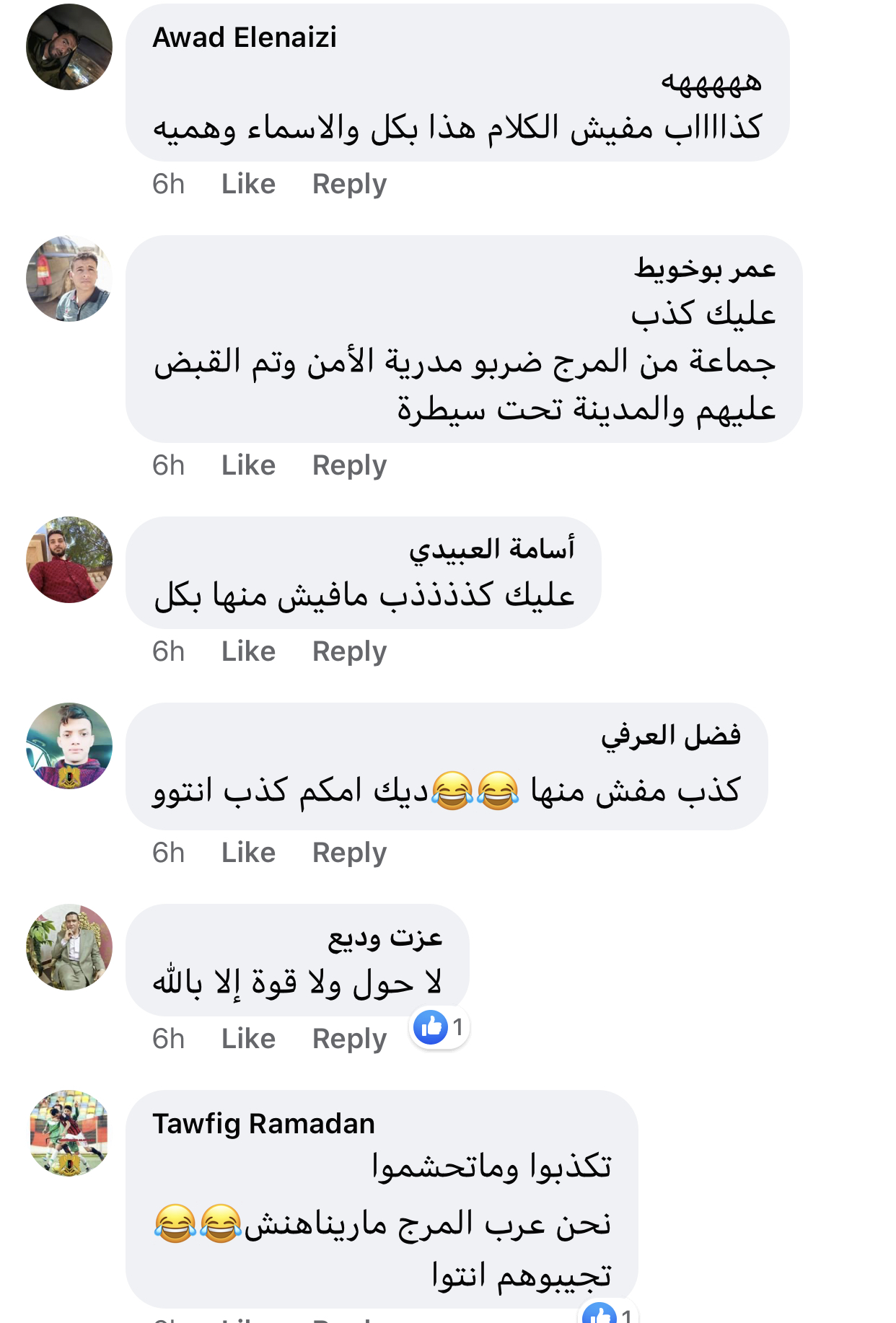The image size is (896, 1323).
Task: Open أسامة العبيدي profile name link
Action: click(x=492, y=549)
